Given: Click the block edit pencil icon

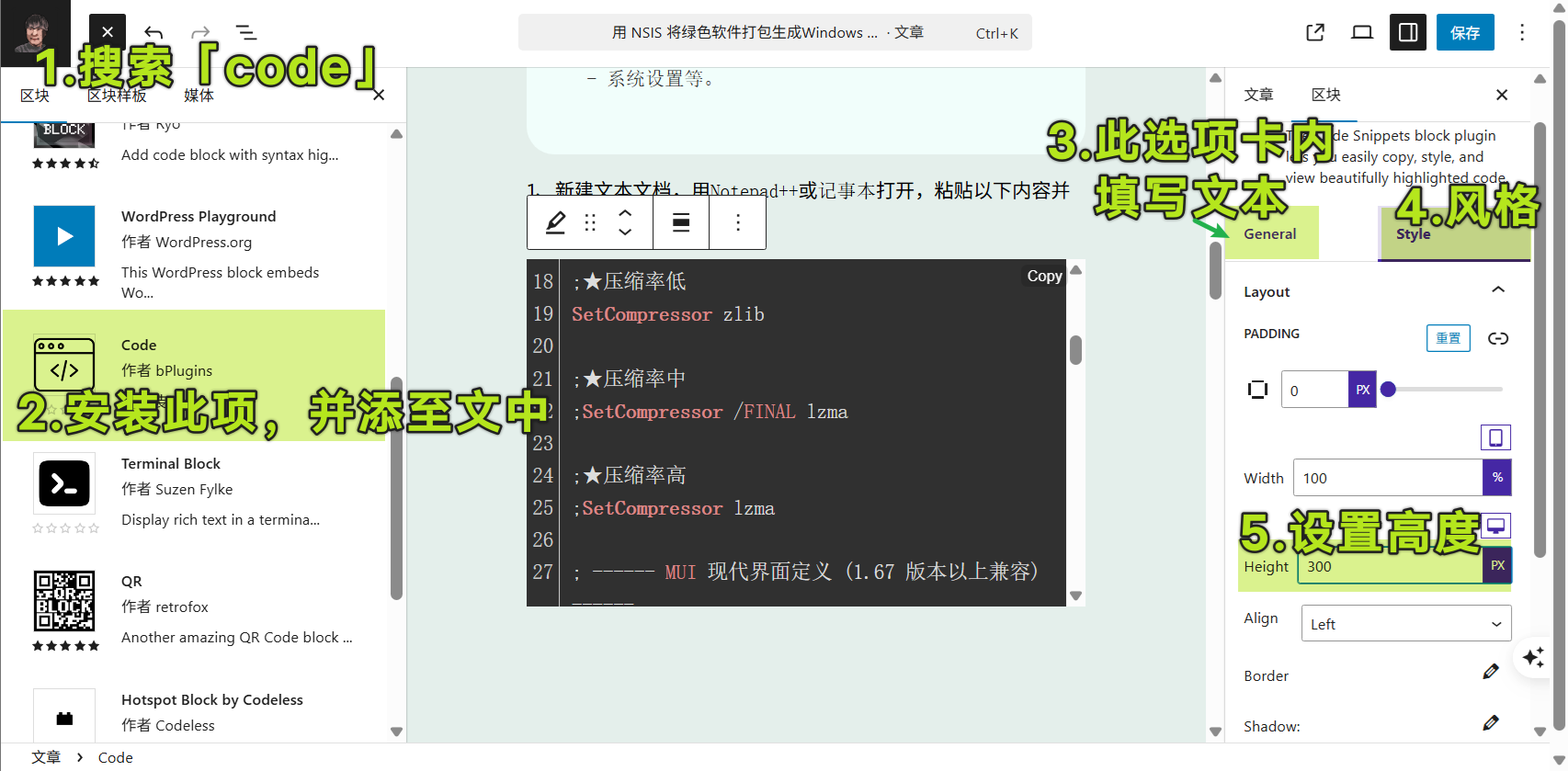Looking at the screenshot, I should tap(556, 223).
